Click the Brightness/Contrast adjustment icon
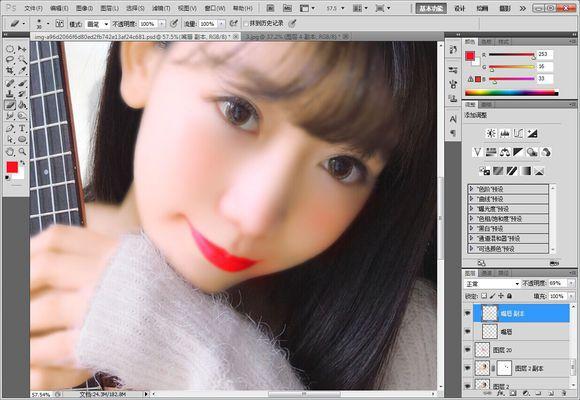The image size is (580, 400). click(x=491, y=134)
